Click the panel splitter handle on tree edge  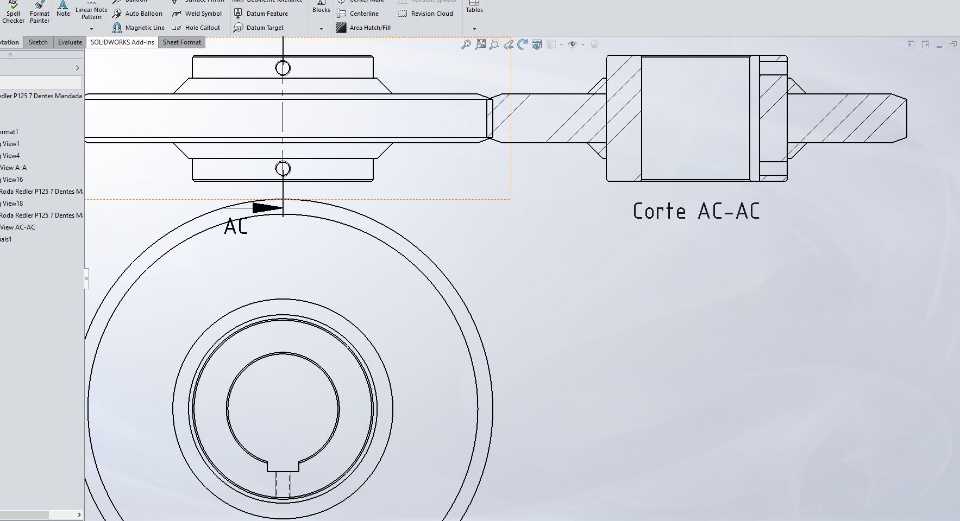pos(86,279)
